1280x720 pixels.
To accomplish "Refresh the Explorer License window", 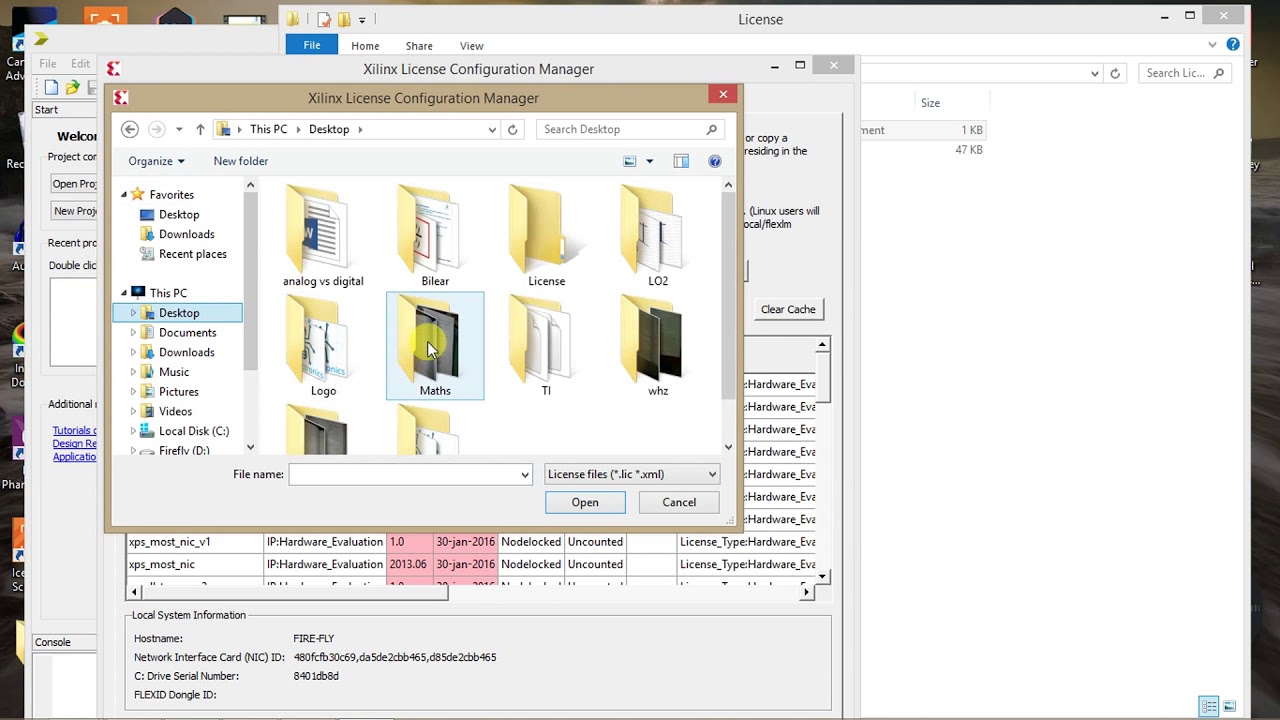I will pyautogui.click(x=1115, y=73).
